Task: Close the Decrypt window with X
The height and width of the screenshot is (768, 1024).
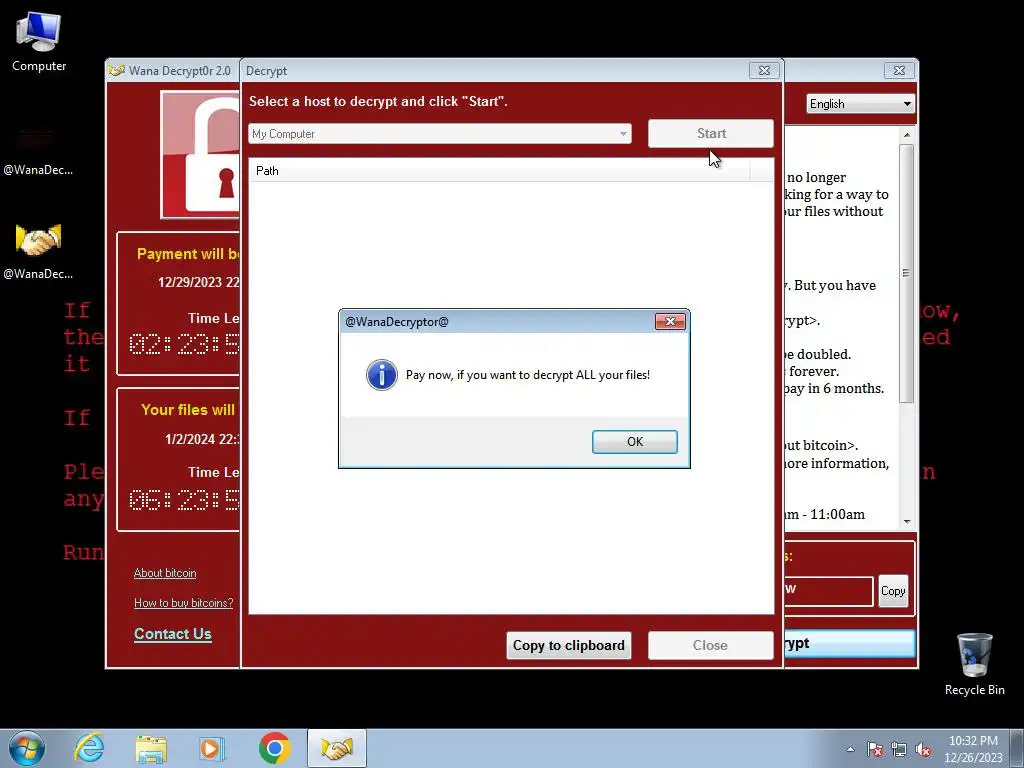Action: click(764, 71)
